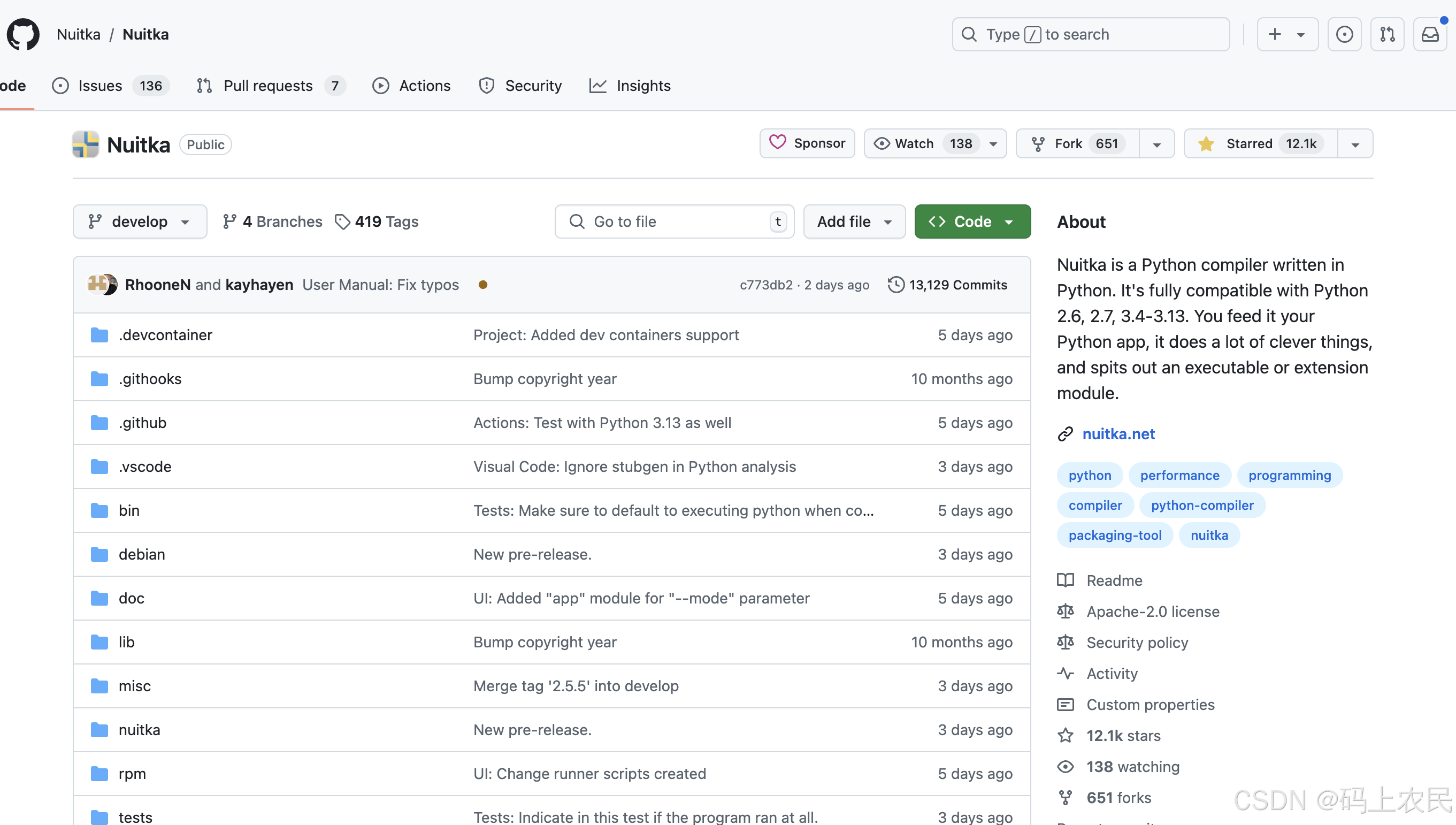Visit the nuitka.net website link
Viewport: 1456px width, 825px height.
tap(1118, 434)
